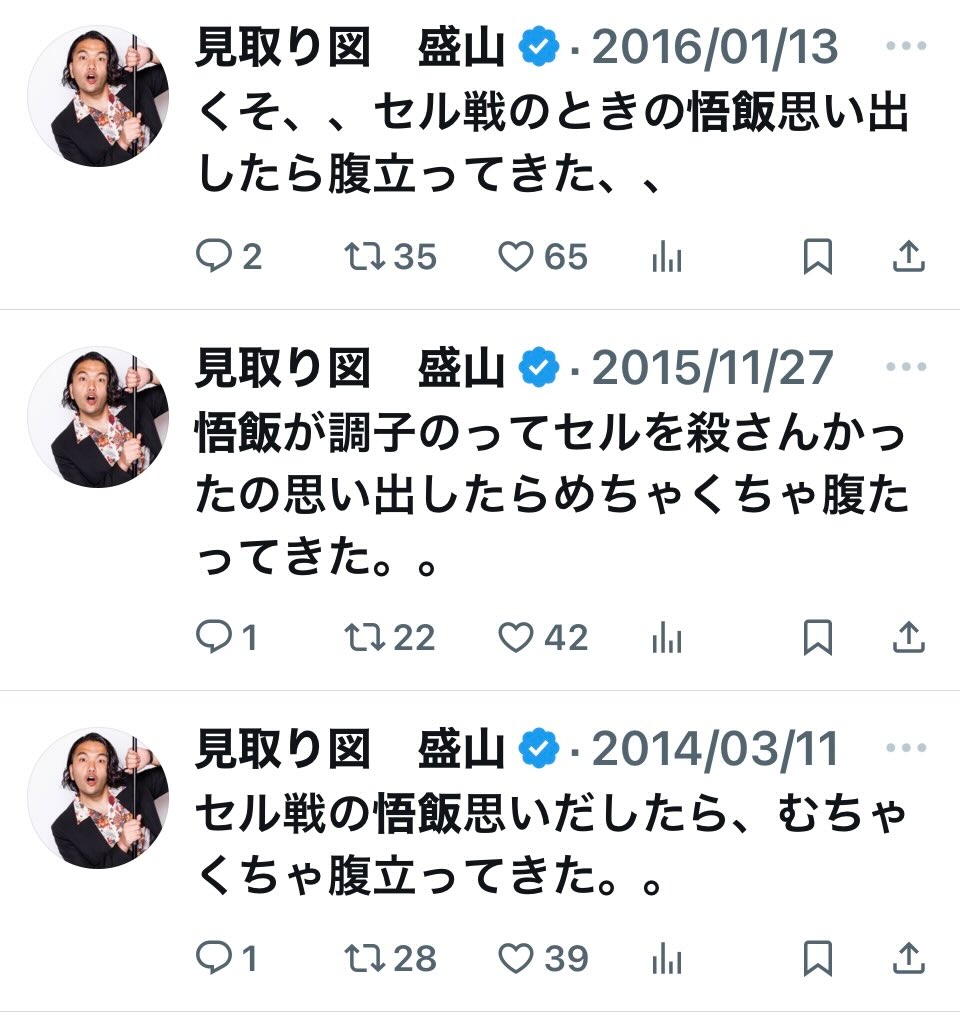
Task: Share the 2016/01/13 tweet
Action: (x=907, y=257)
